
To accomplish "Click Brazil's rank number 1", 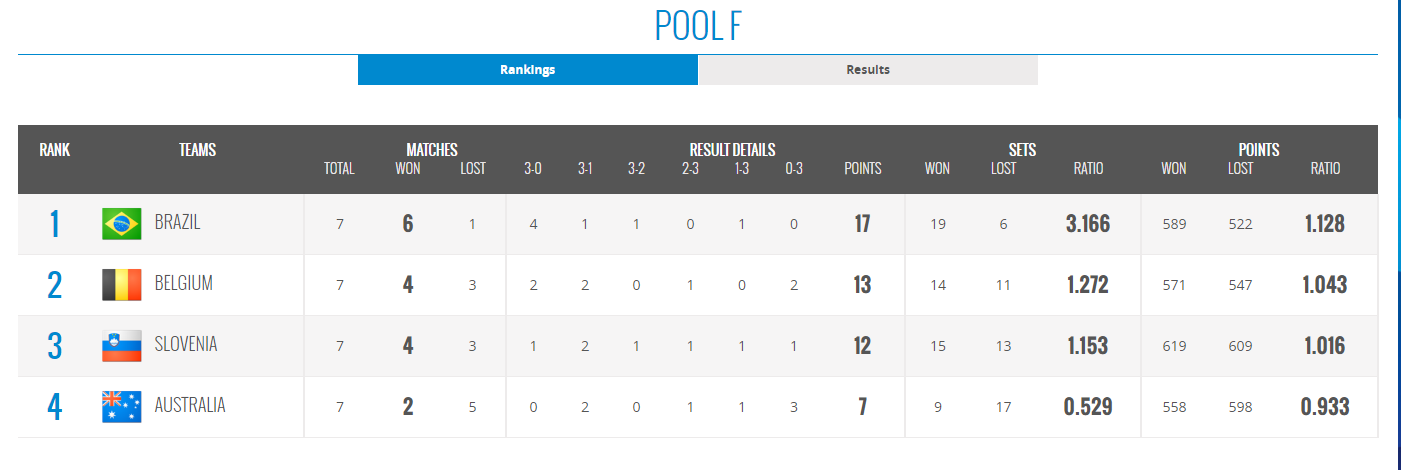I will click(55, 224).
